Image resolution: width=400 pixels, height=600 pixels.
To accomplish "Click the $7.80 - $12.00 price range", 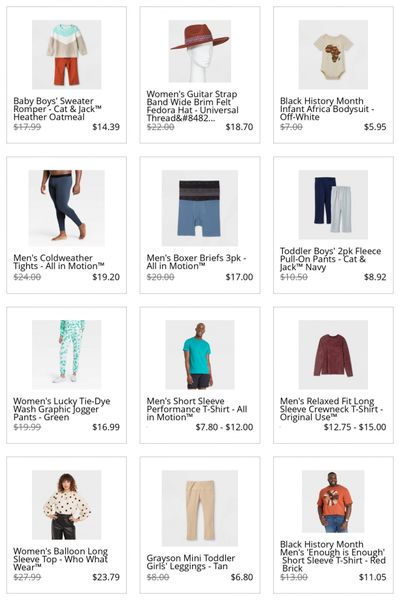I will coord(224,427).
